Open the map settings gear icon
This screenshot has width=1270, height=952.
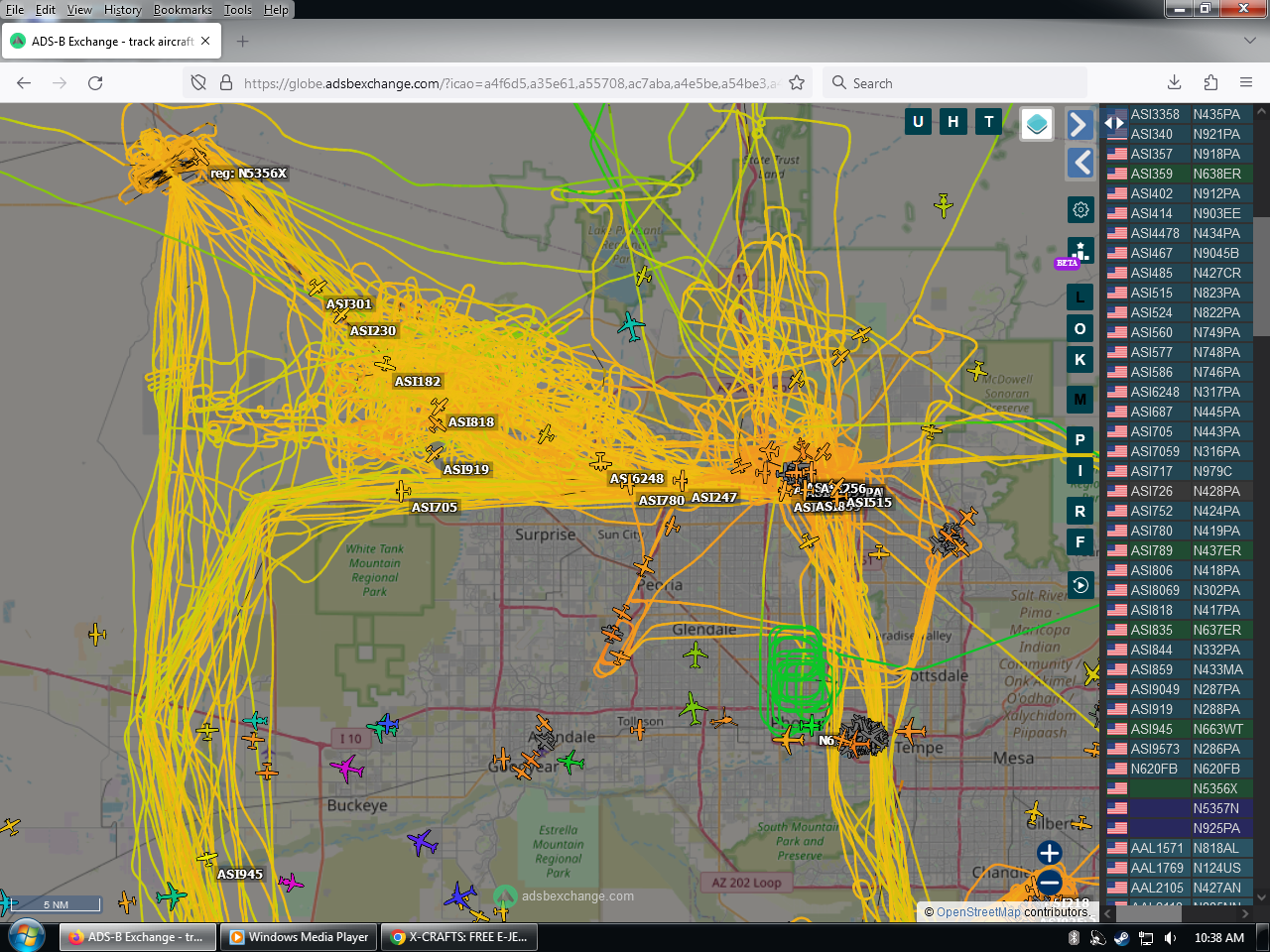(x=1080, y=210)
